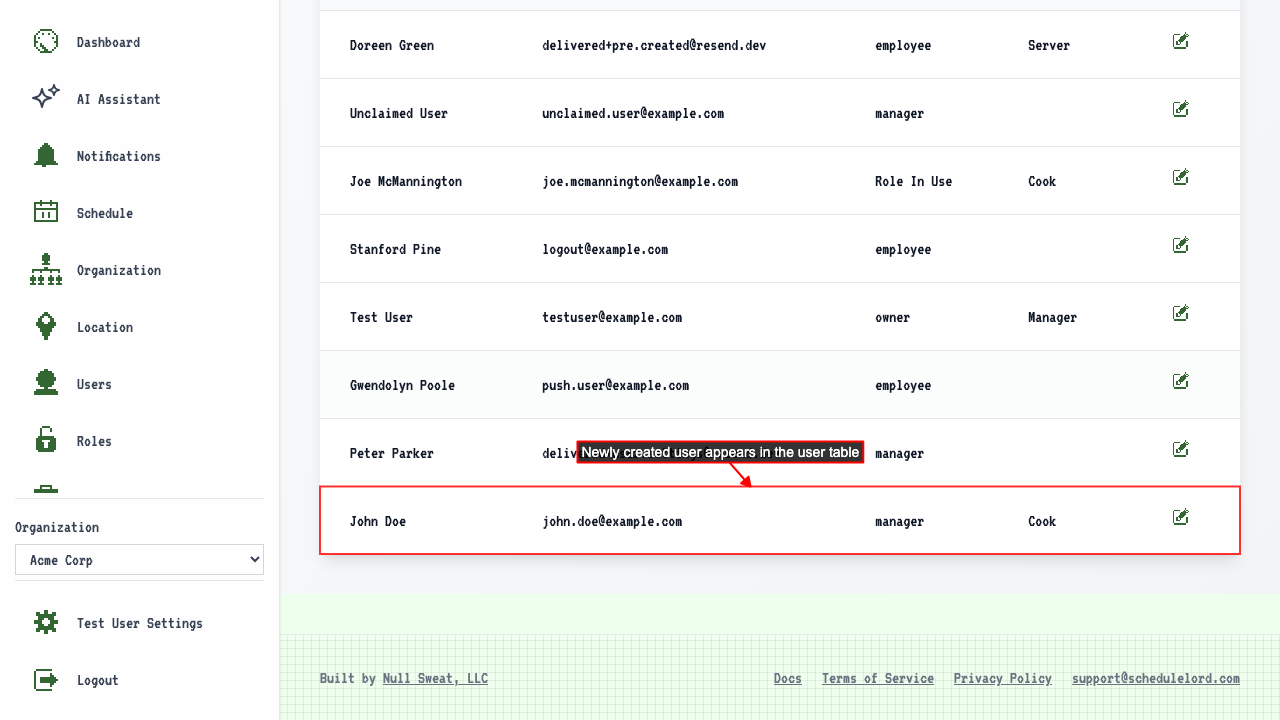The height and width of the screenshot is (720, 1280).
Task: Edit Stanford Pine's user entry
Action: click(x=1180, y=245)
